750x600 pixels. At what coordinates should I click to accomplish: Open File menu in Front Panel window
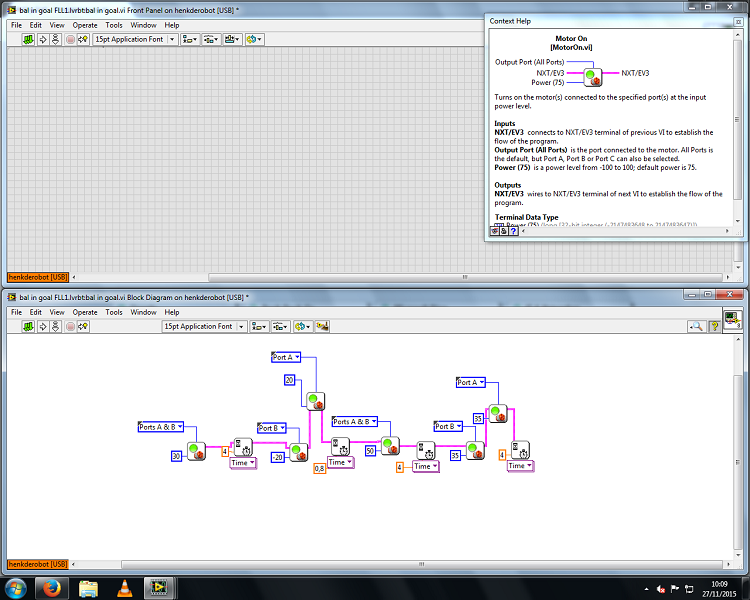pos(16,25)
